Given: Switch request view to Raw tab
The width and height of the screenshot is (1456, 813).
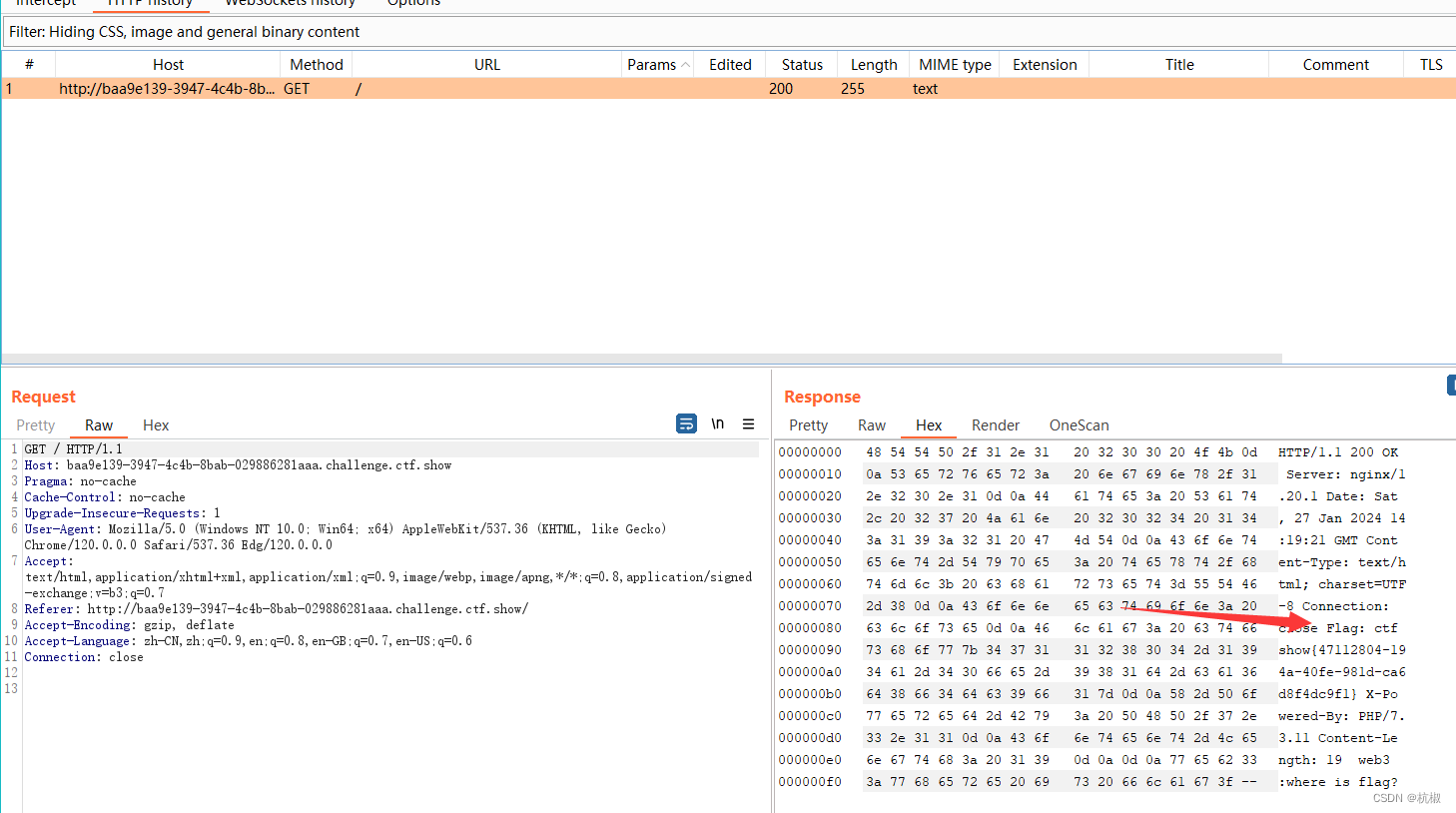Looking at the screenshot, I should point(99,425).
